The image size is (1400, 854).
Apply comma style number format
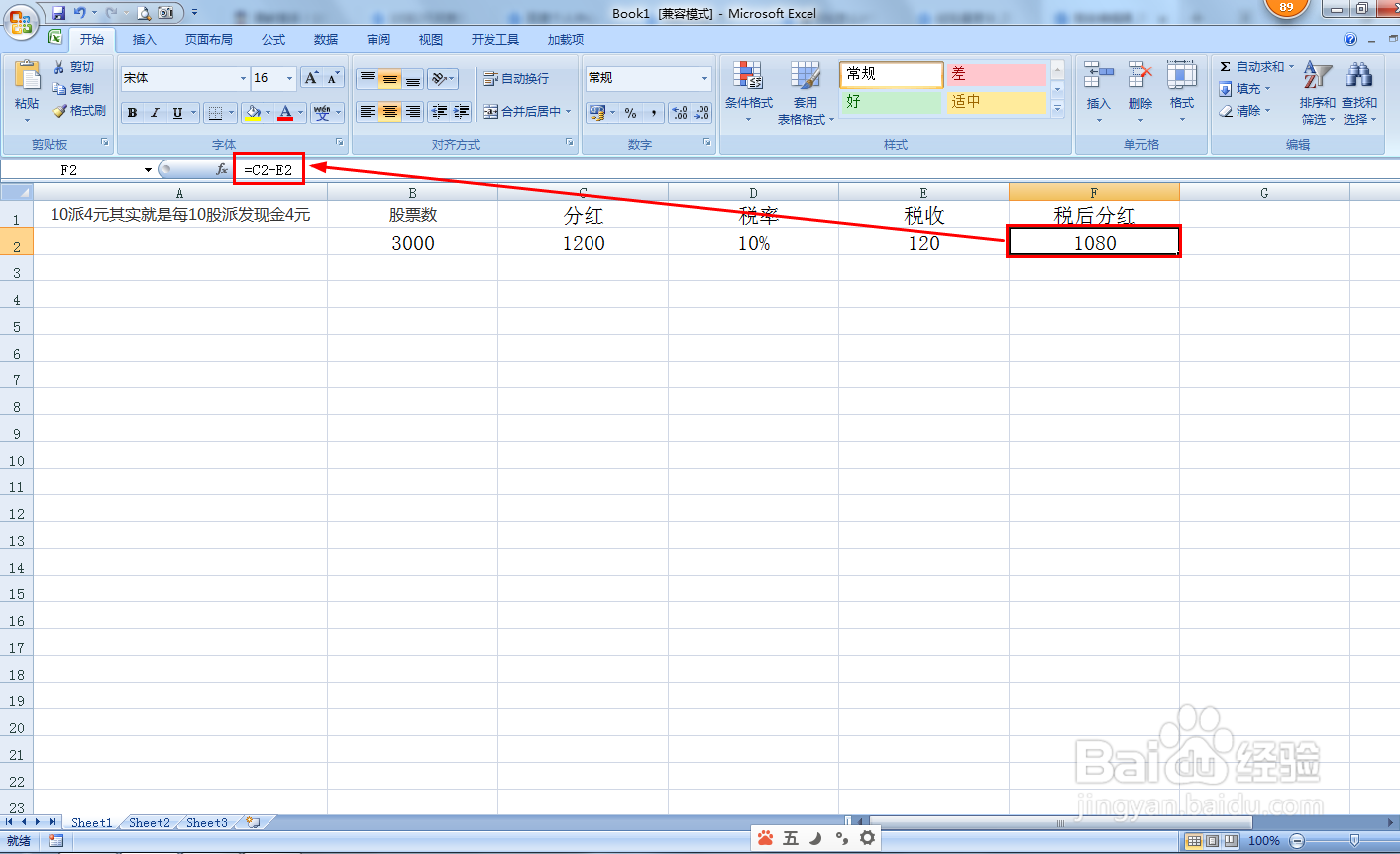(653, 113)
